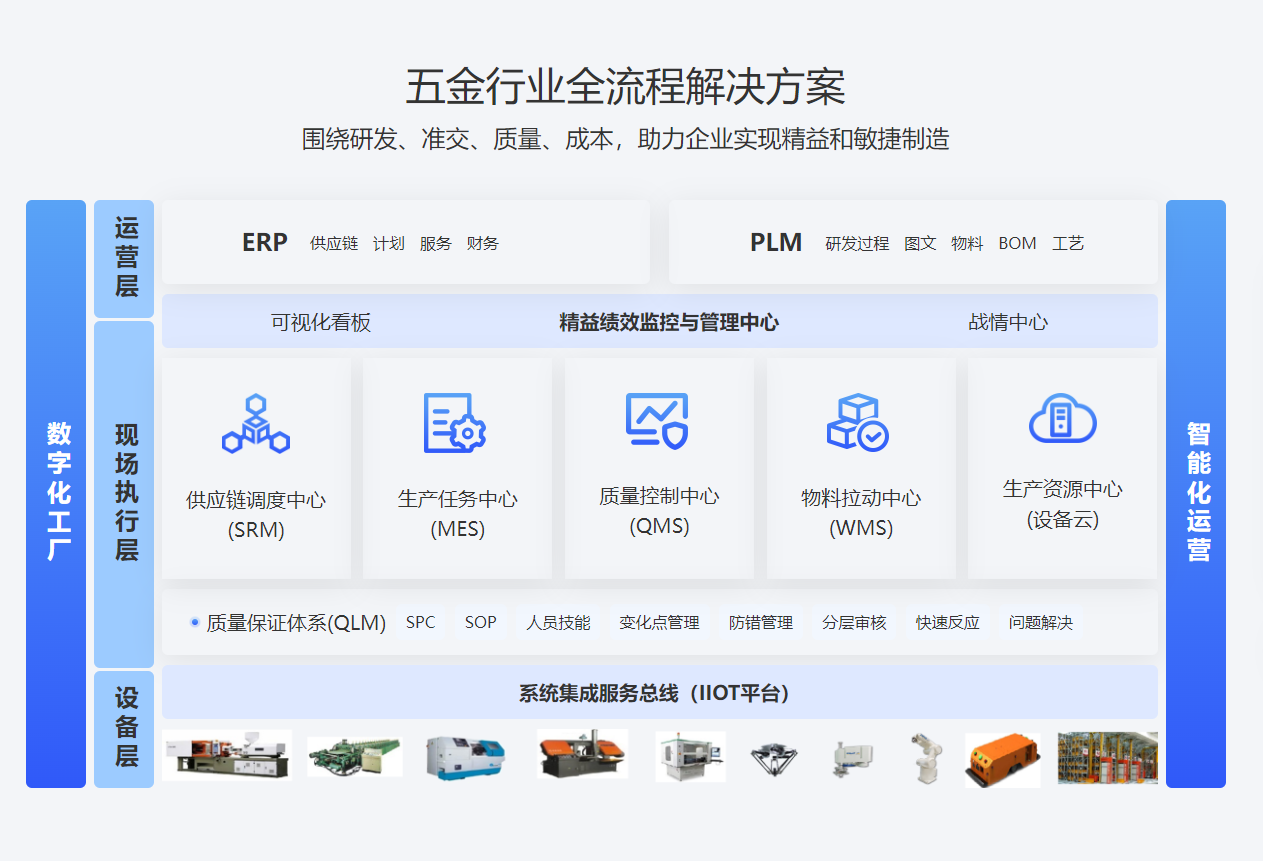Click the quality control QMS shield icon

pos(657,420)
